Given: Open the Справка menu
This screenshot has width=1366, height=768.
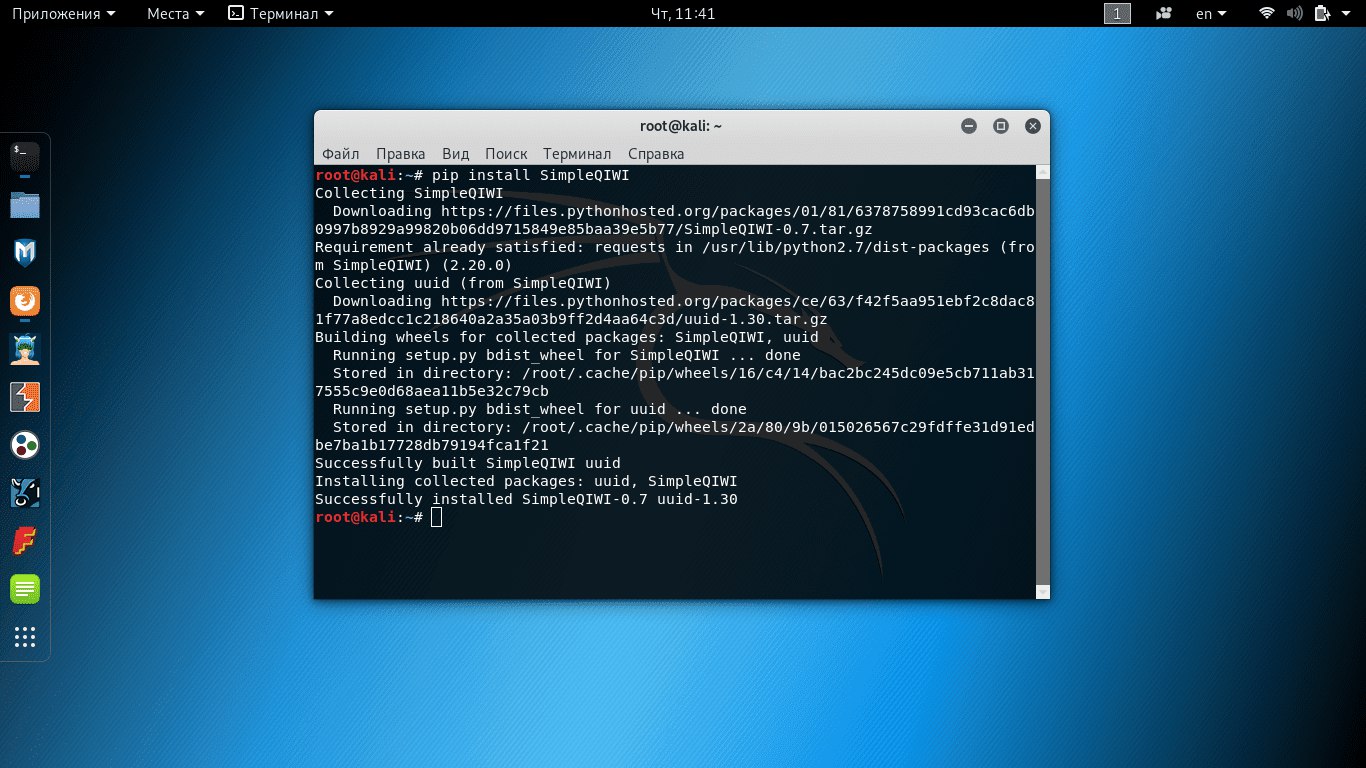Looking at the screenshot, I should pos(656,154).
